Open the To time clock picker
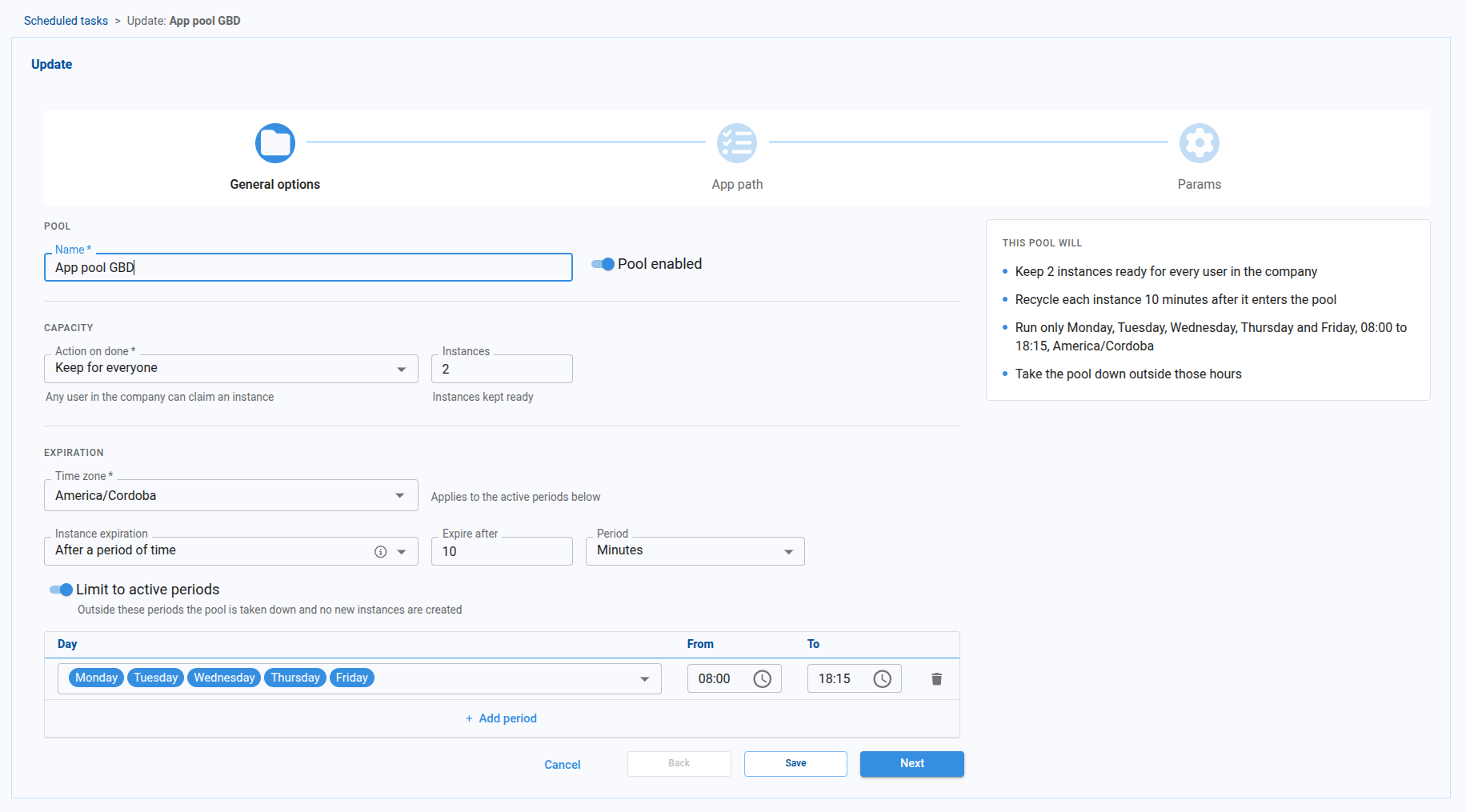The image size is (1466, 812). tap(883, 679)
